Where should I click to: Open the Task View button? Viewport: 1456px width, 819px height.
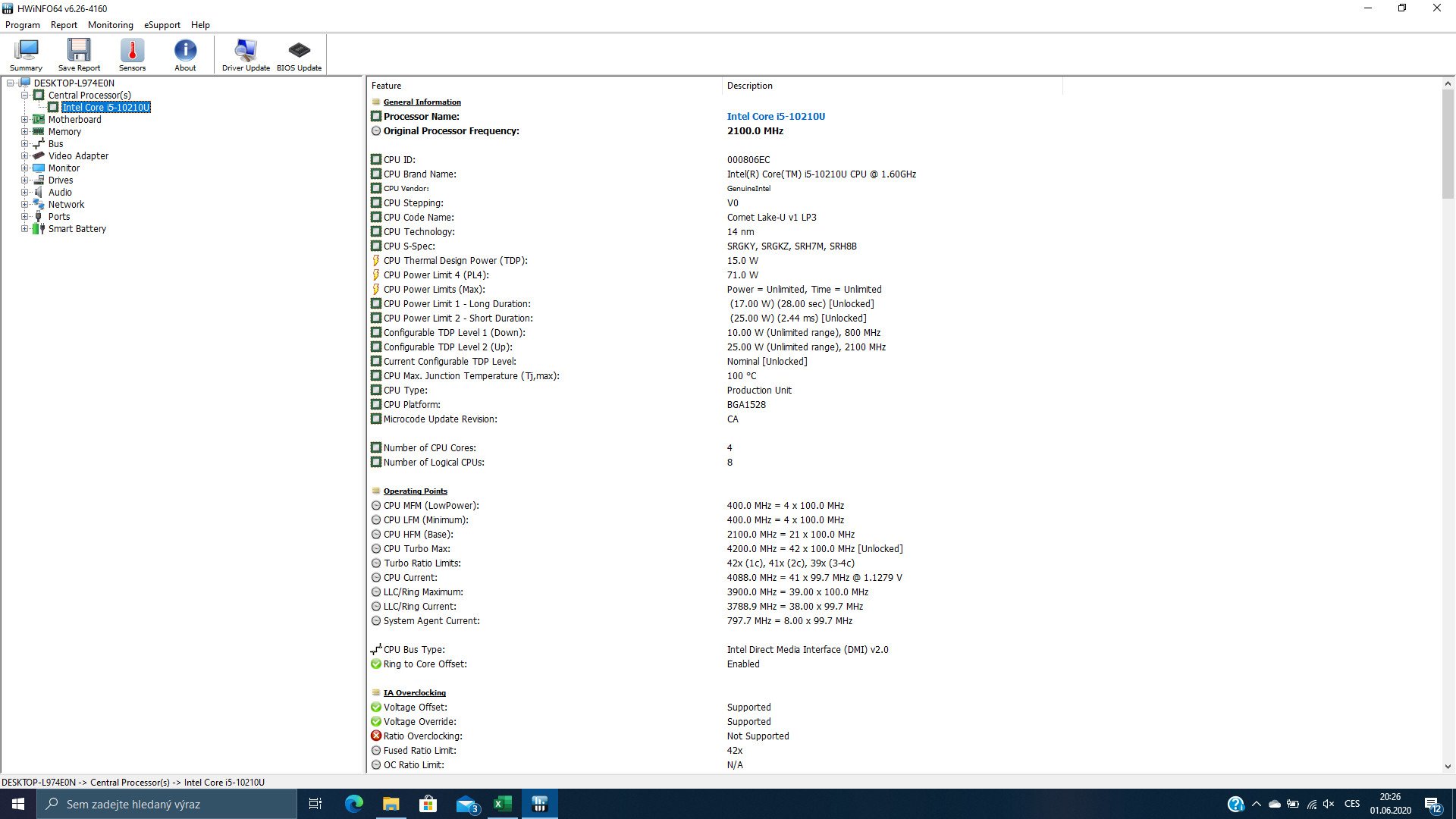click(315, 804)
